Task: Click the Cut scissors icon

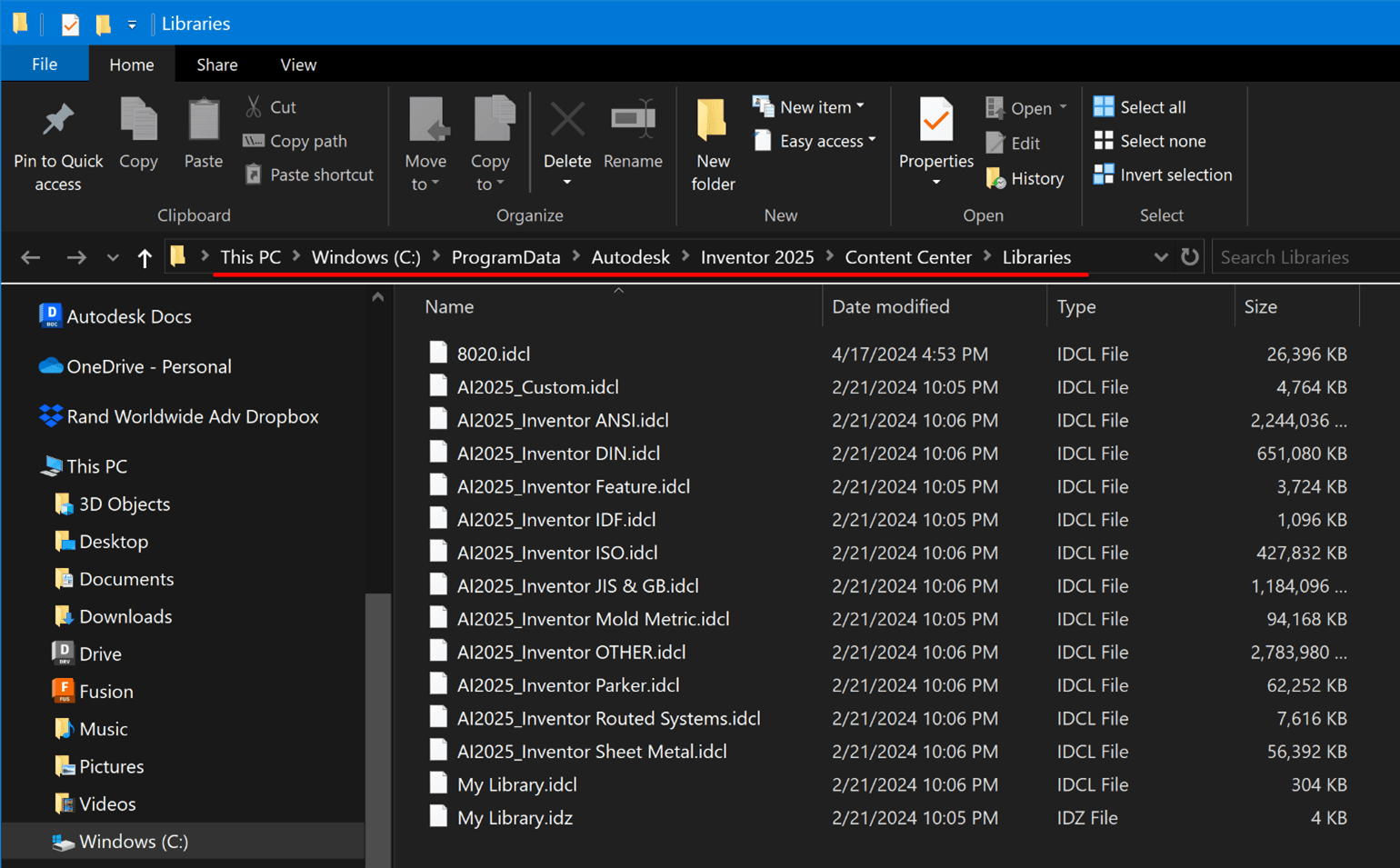Action: coord(254,106)
